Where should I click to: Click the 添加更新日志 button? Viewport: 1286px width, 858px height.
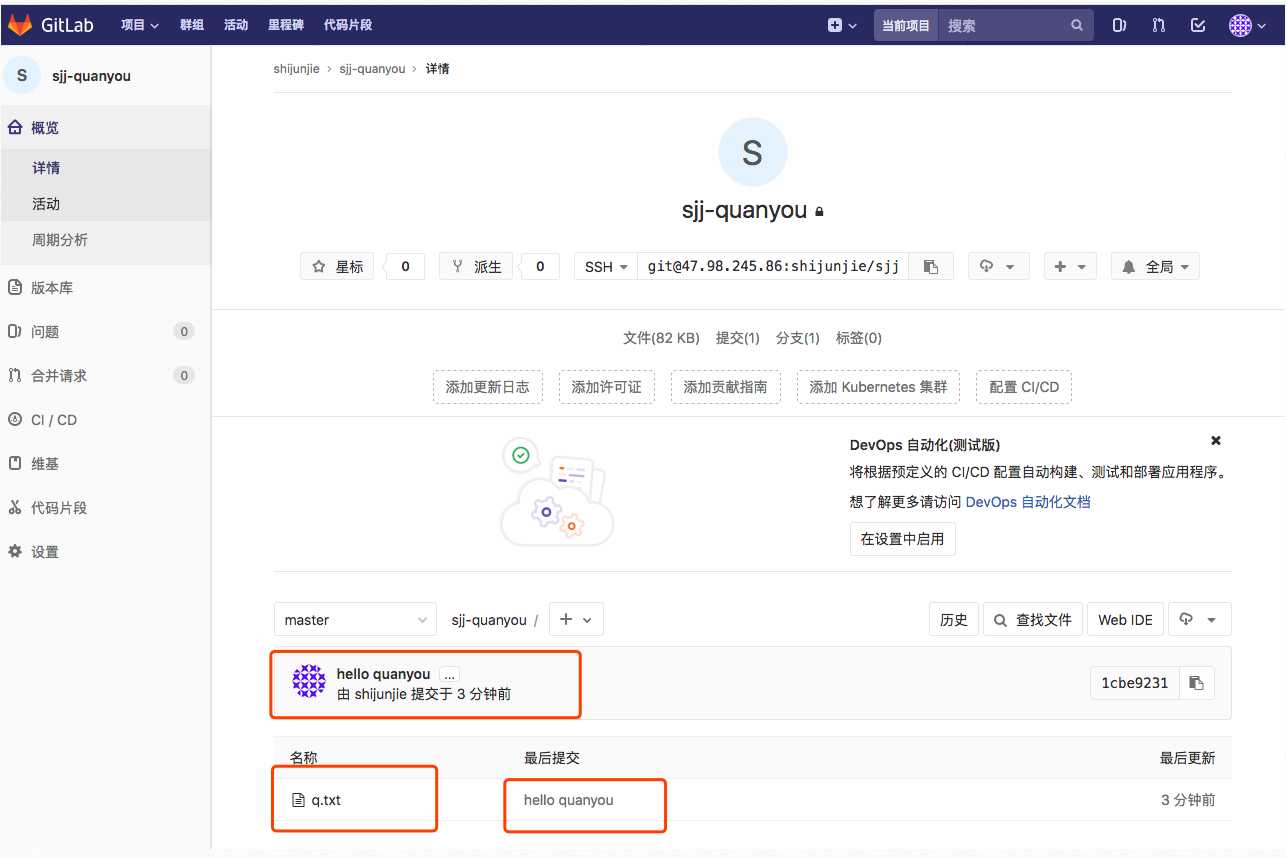[x=488, y=387]
